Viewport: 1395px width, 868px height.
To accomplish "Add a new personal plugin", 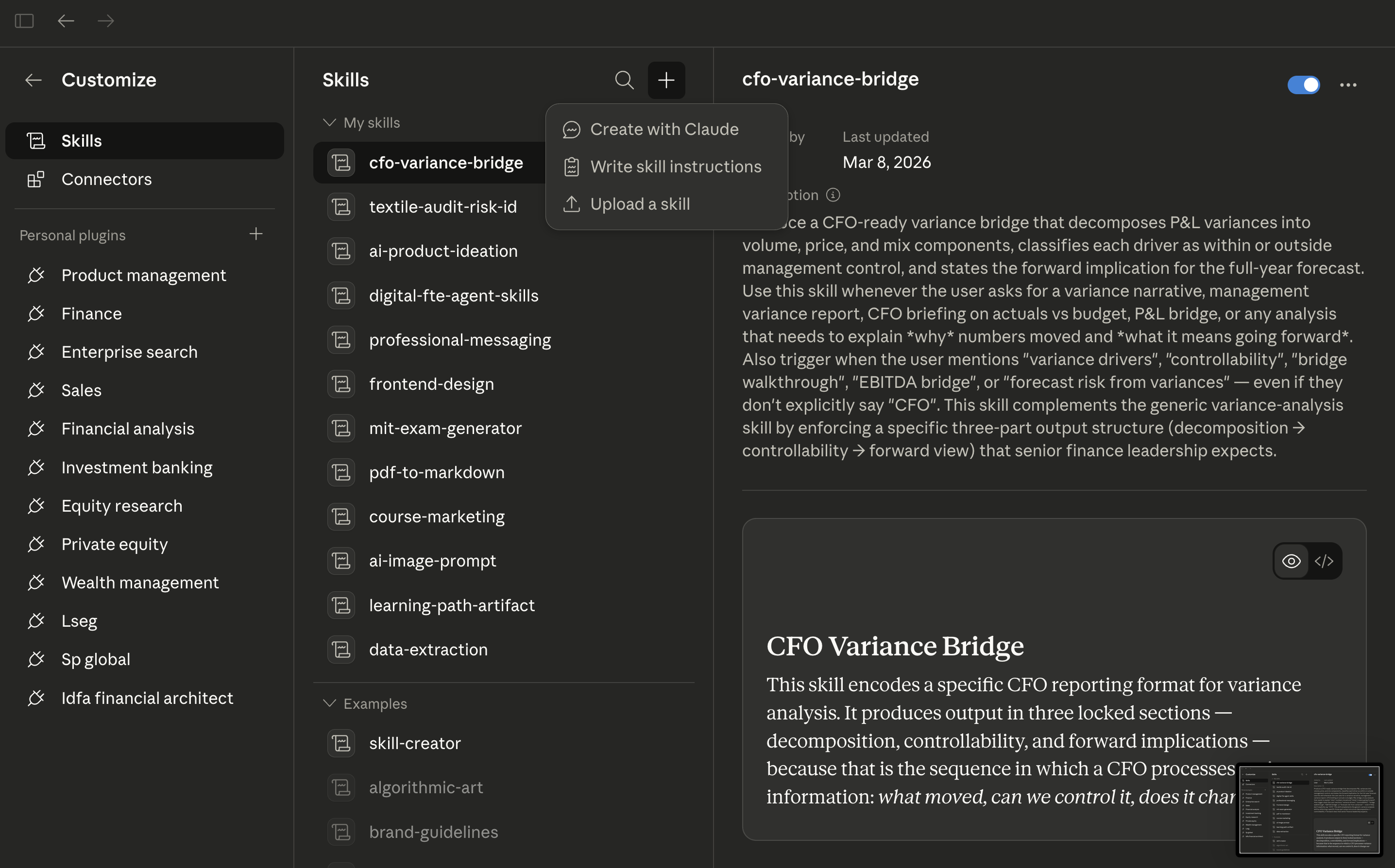I will pos(256,234).
